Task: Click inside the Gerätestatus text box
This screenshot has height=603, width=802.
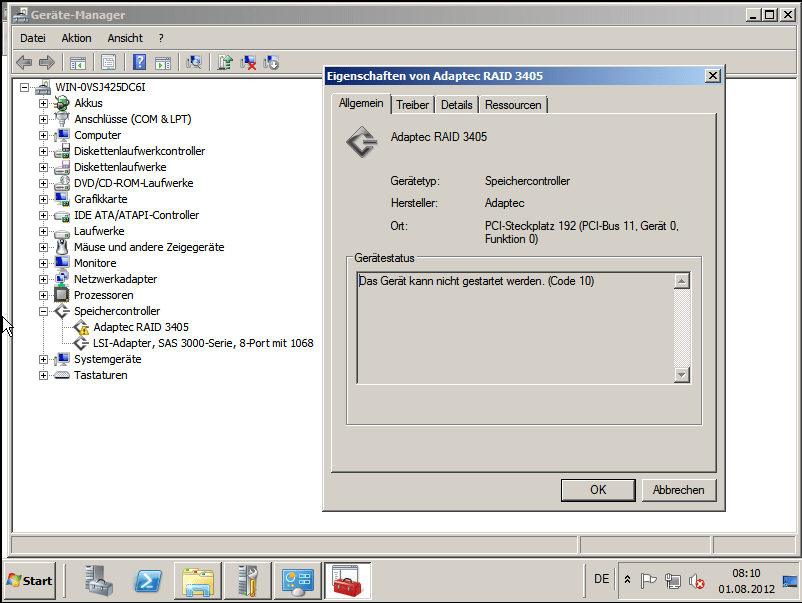Action: (x=516, y=328)
